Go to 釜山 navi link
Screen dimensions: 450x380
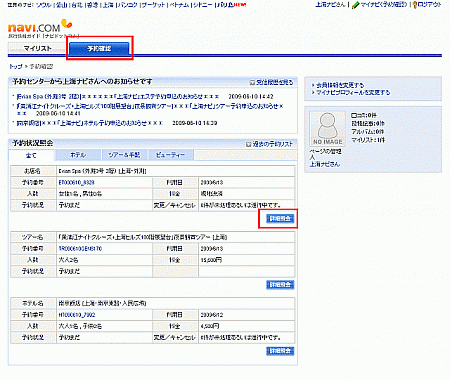(x=62, y=5)
